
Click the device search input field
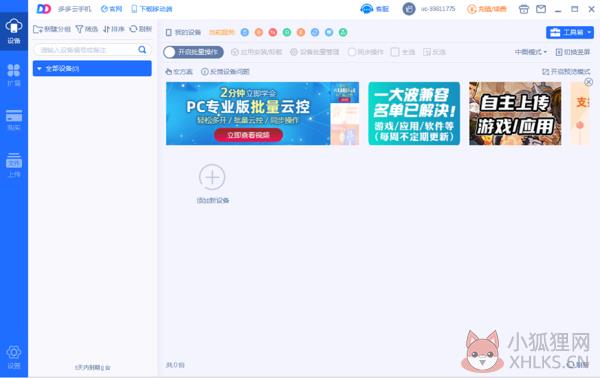(x=88, y=50)
